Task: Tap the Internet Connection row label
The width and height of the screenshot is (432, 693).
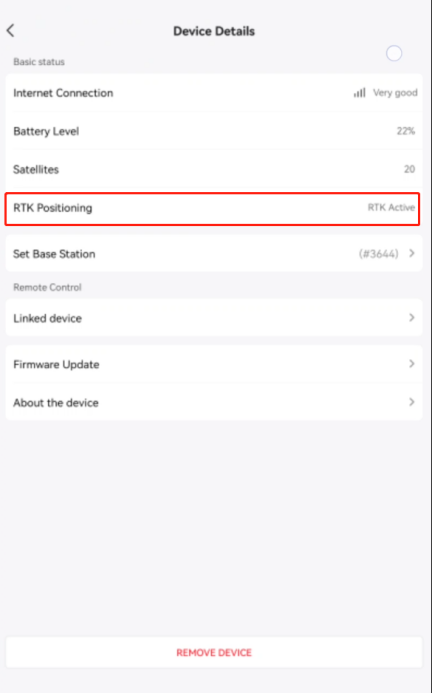Action: pyautogui.click(x=63, y=93)
